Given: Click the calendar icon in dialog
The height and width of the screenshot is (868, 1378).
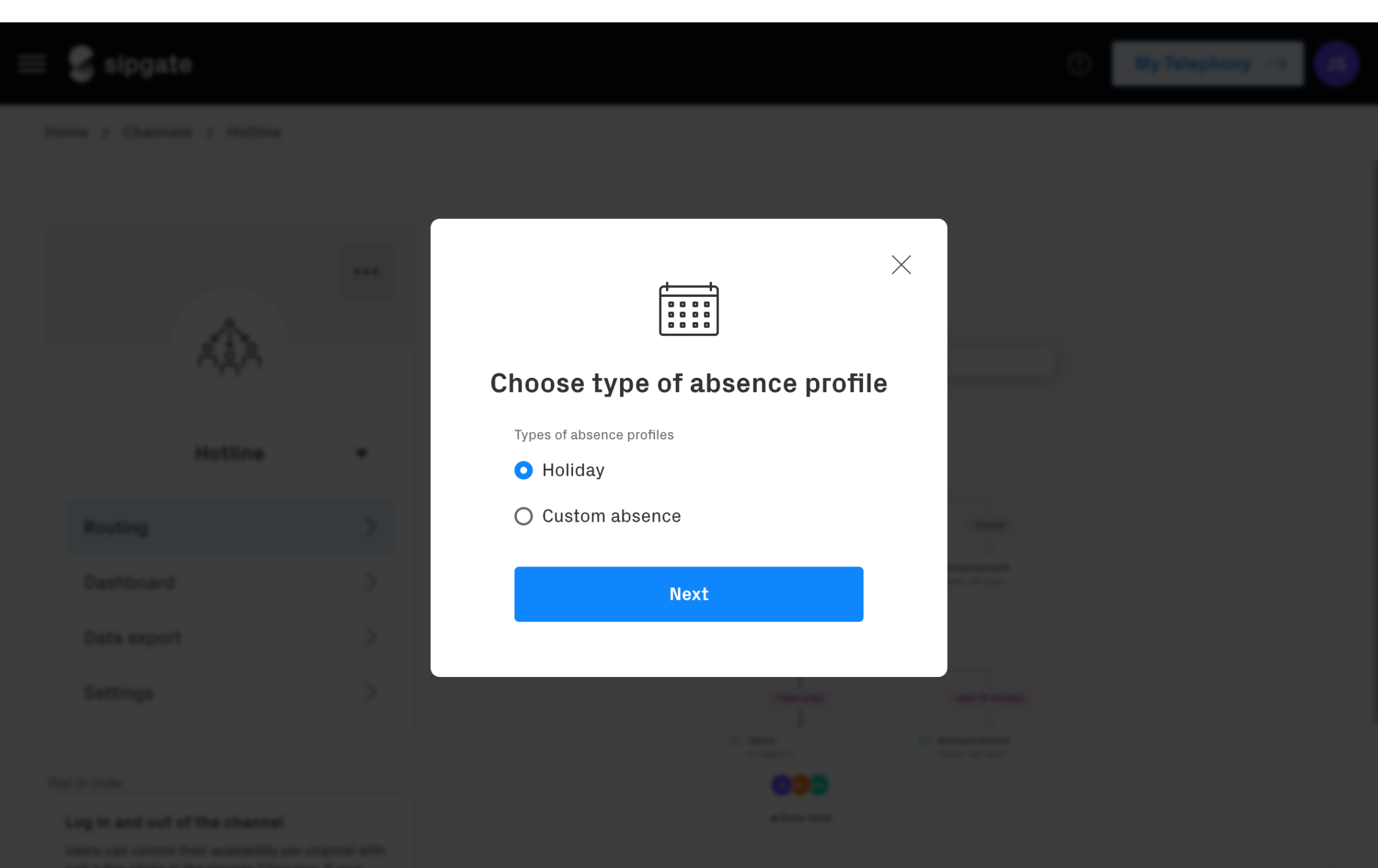Looking at the screenshot, I should (688, 309).
